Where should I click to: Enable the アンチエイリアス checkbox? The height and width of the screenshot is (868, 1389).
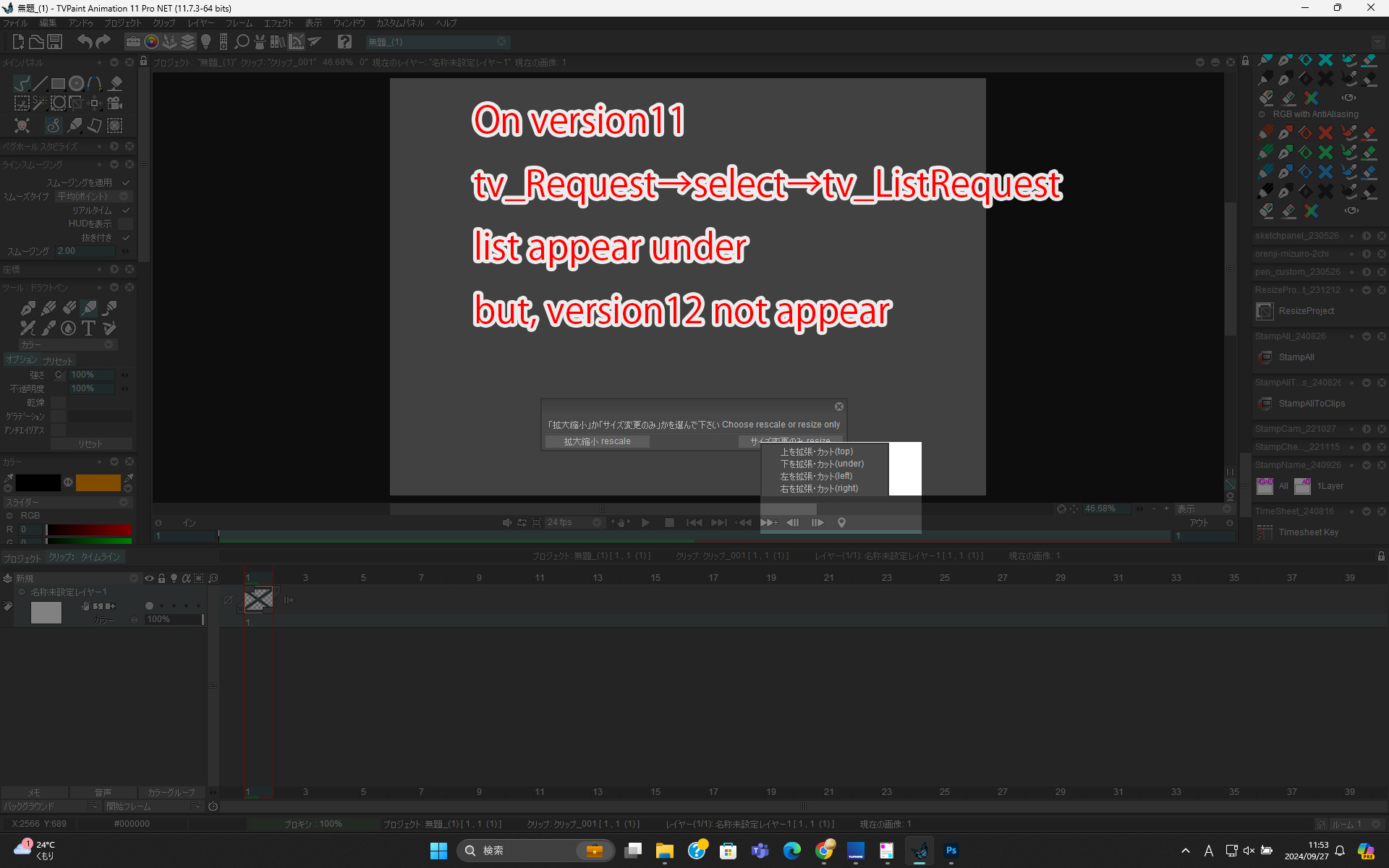59,430
